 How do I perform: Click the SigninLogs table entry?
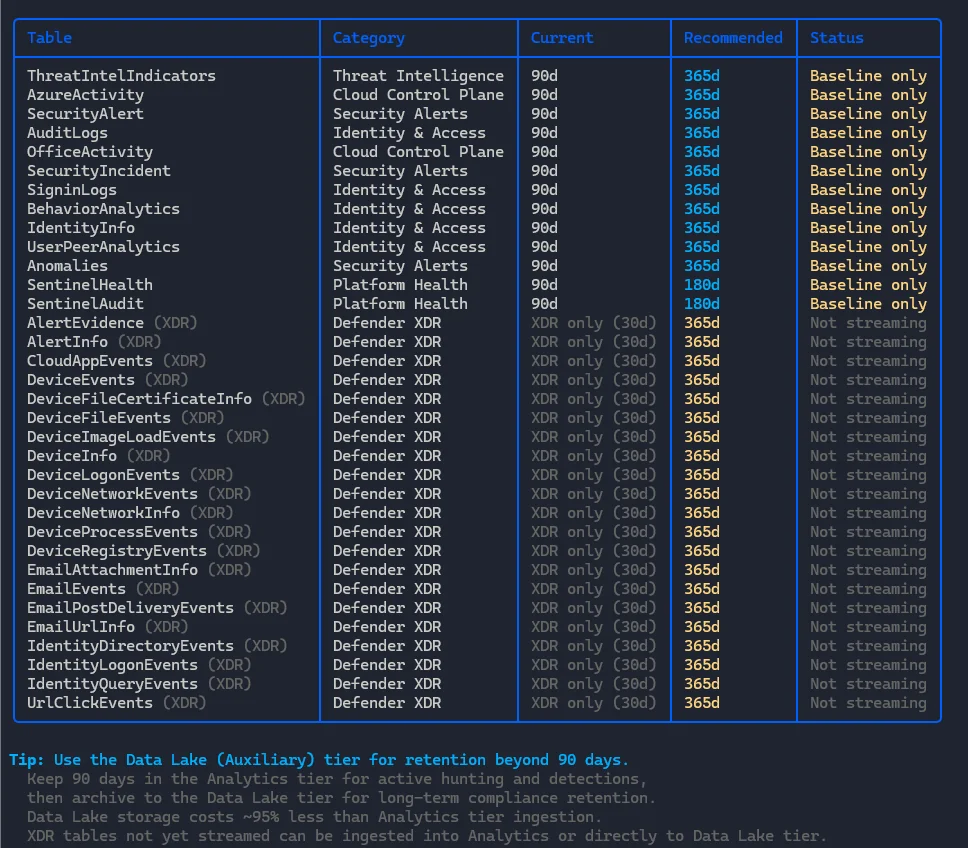(72, 190)
